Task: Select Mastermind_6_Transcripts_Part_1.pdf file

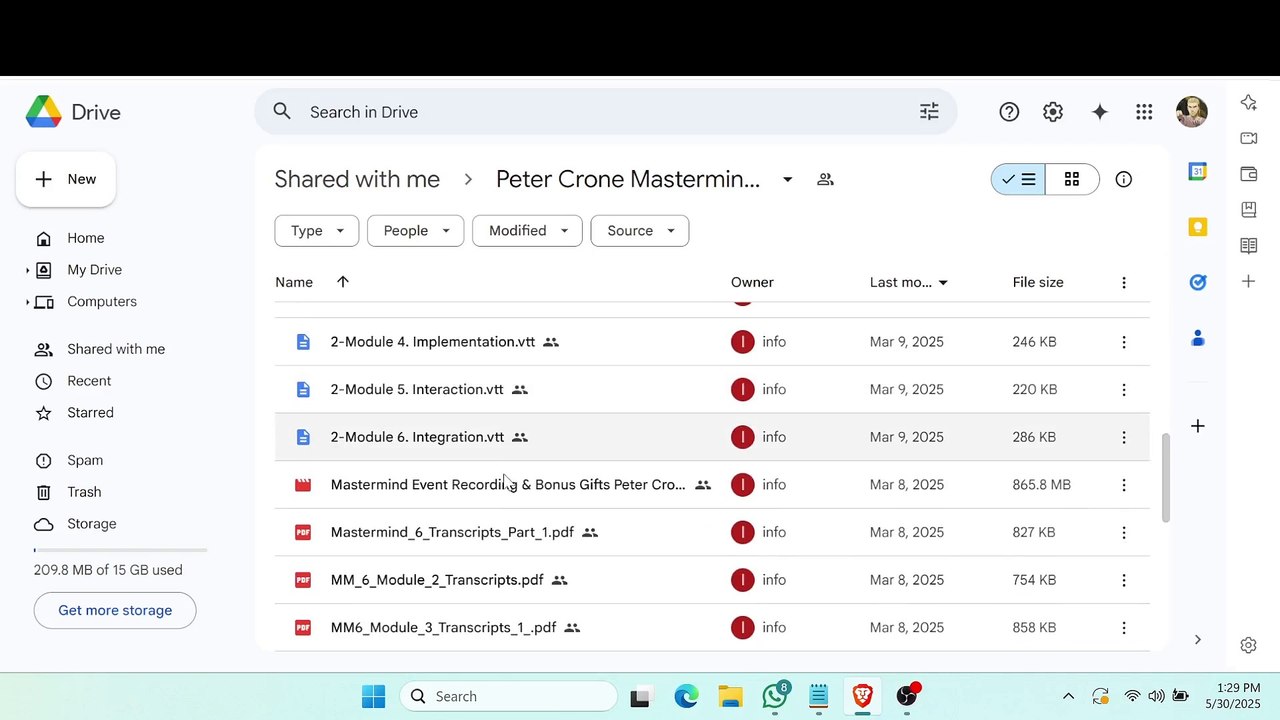Action: pyautogui.click(x=712, y=533)
